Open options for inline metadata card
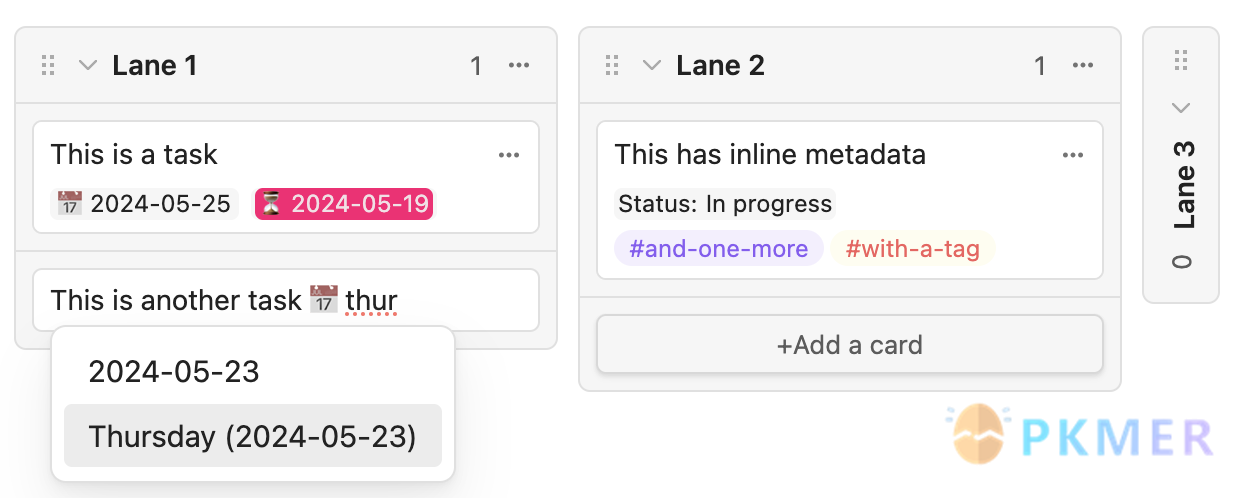This screenshot has height=498, width=1240. [x=1073, y=155]
